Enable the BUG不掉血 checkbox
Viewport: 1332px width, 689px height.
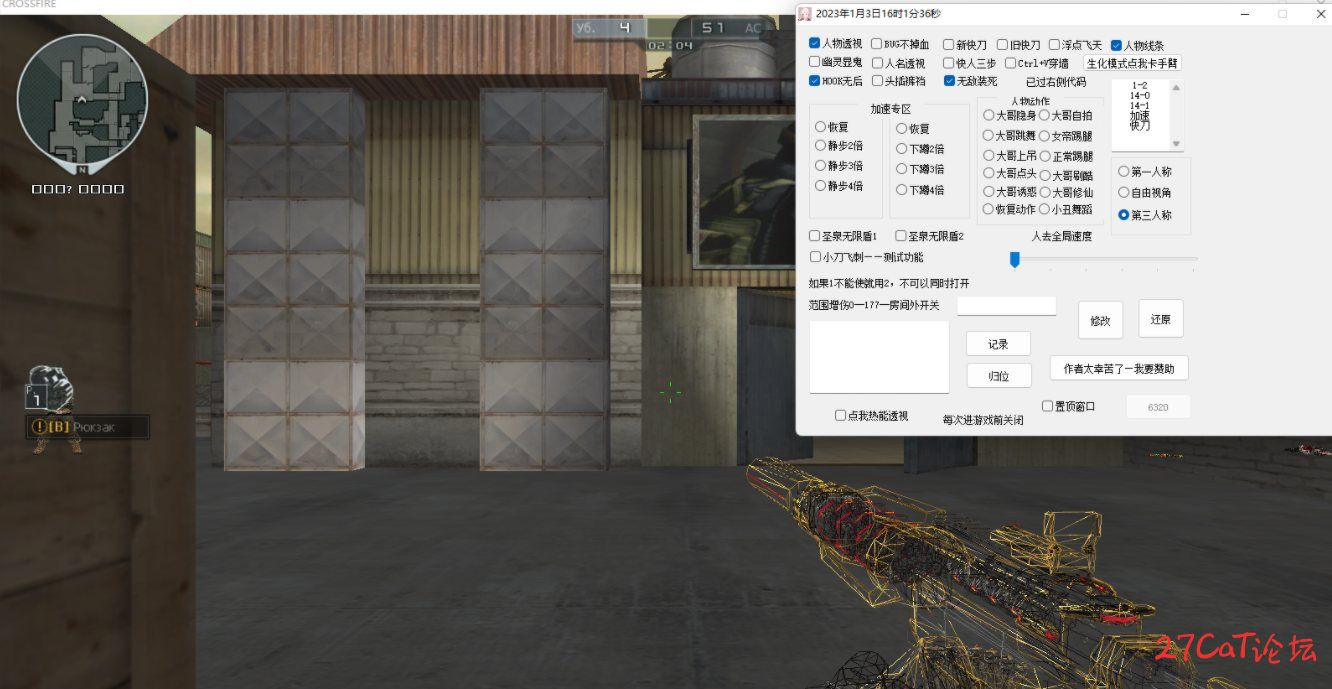pos(876,44)
